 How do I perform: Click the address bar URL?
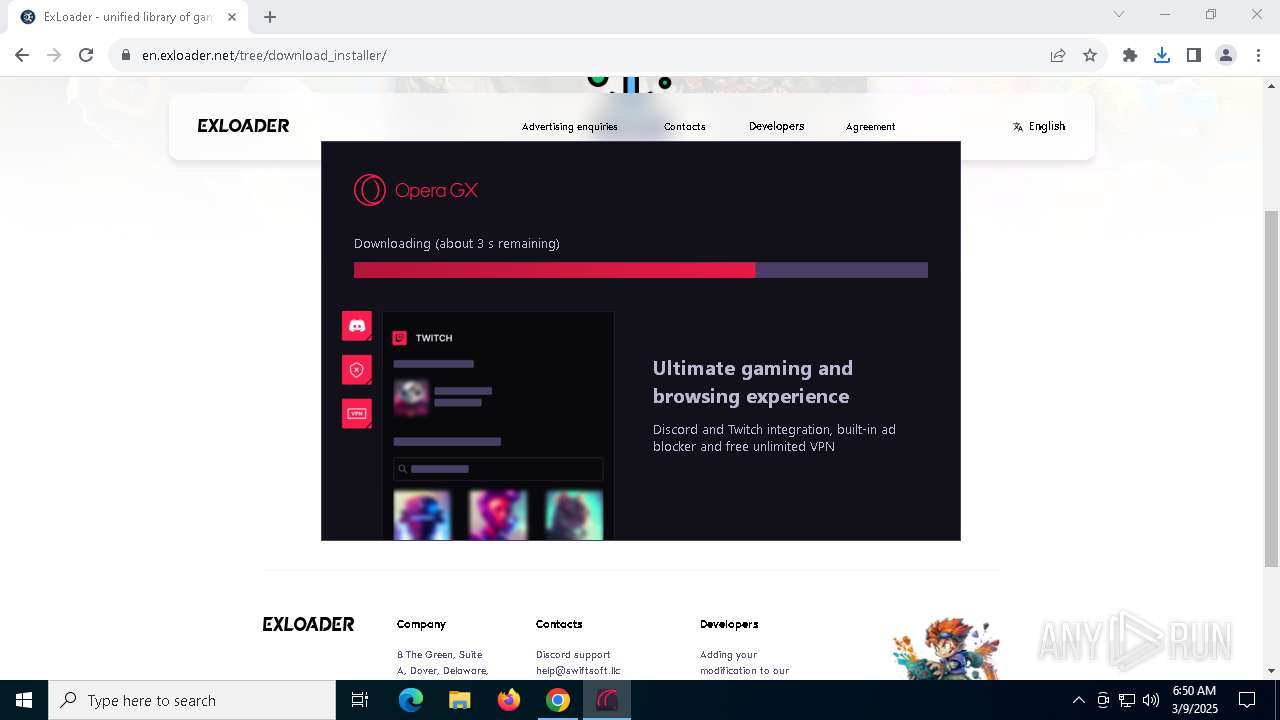(x=264, y=55)
